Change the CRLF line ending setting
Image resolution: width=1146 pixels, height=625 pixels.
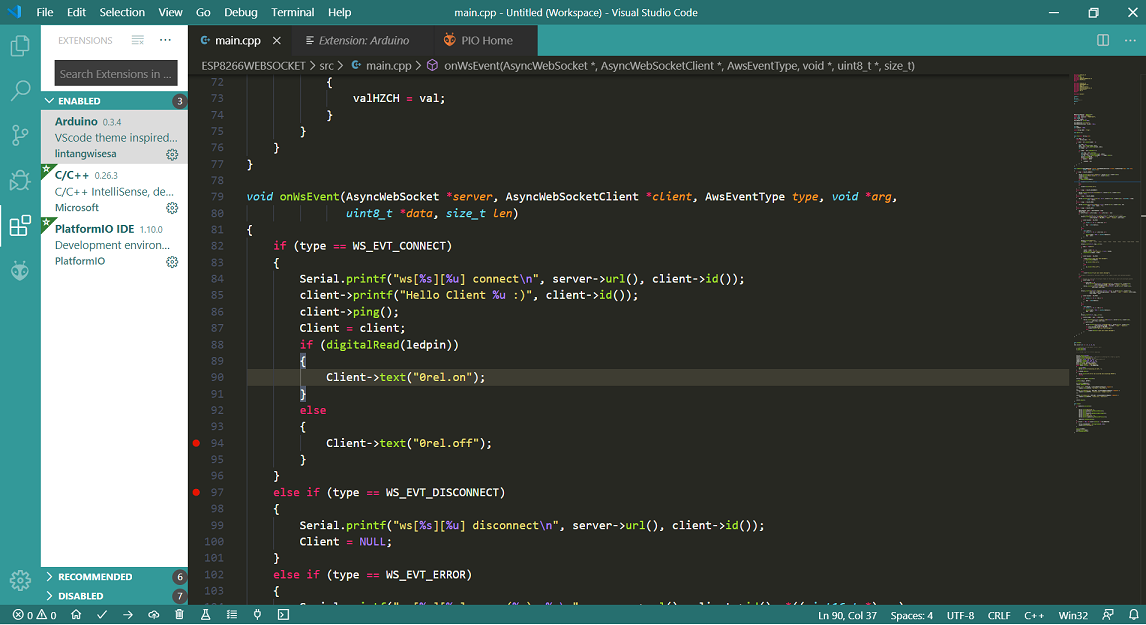point(999,615)
